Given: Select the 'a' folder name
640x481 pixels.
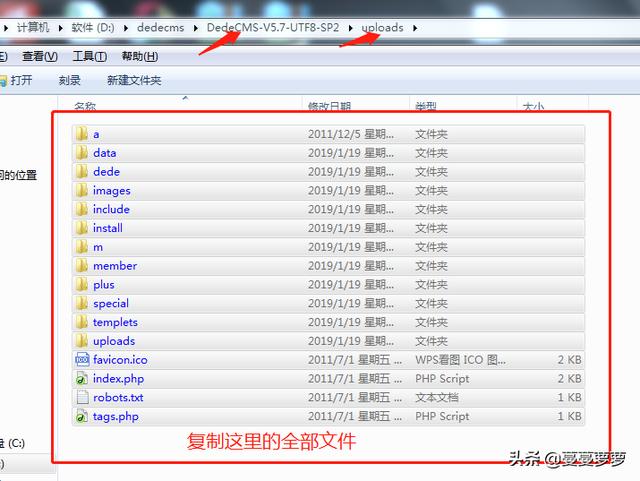Looking at the screenshot, I should click(x=96, y=134).
